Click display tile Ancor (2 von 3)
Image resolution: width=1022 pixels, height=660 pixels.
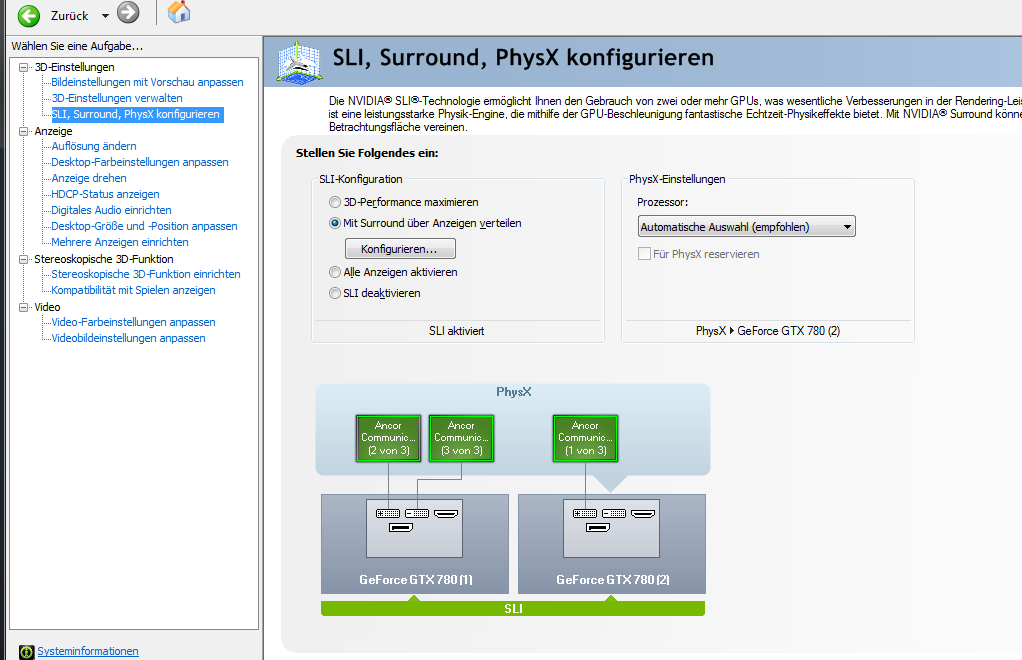pos(388,438)
